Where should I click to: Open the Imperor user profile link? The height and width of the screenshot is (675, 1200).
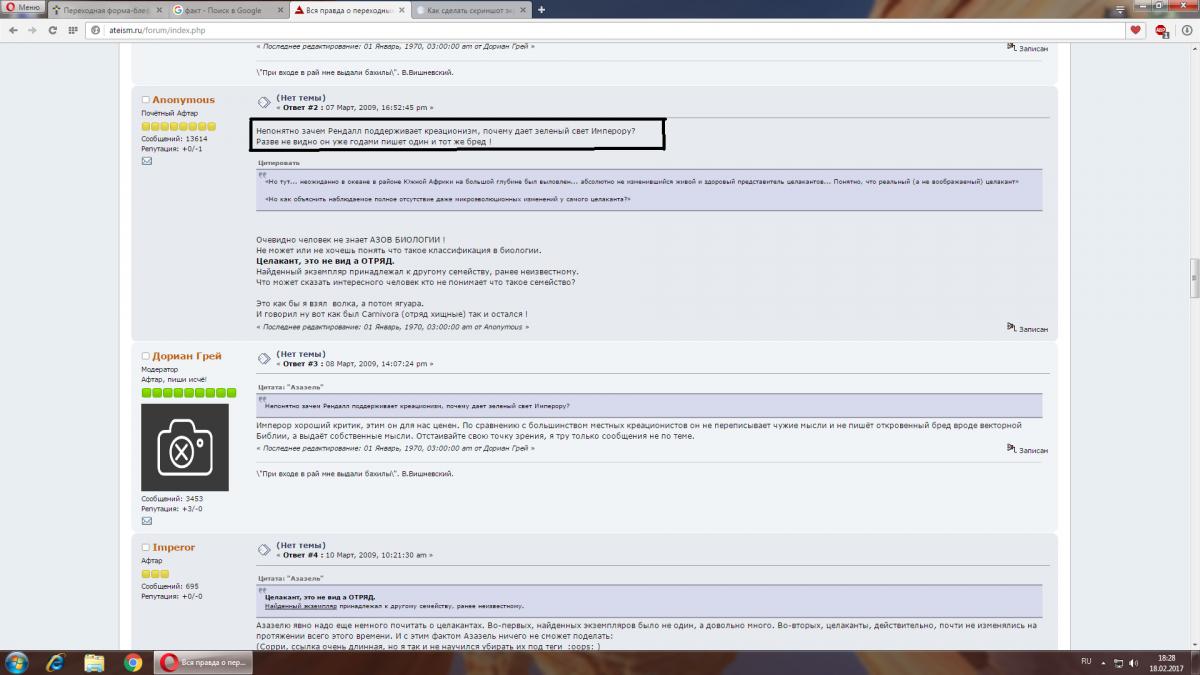173,547
